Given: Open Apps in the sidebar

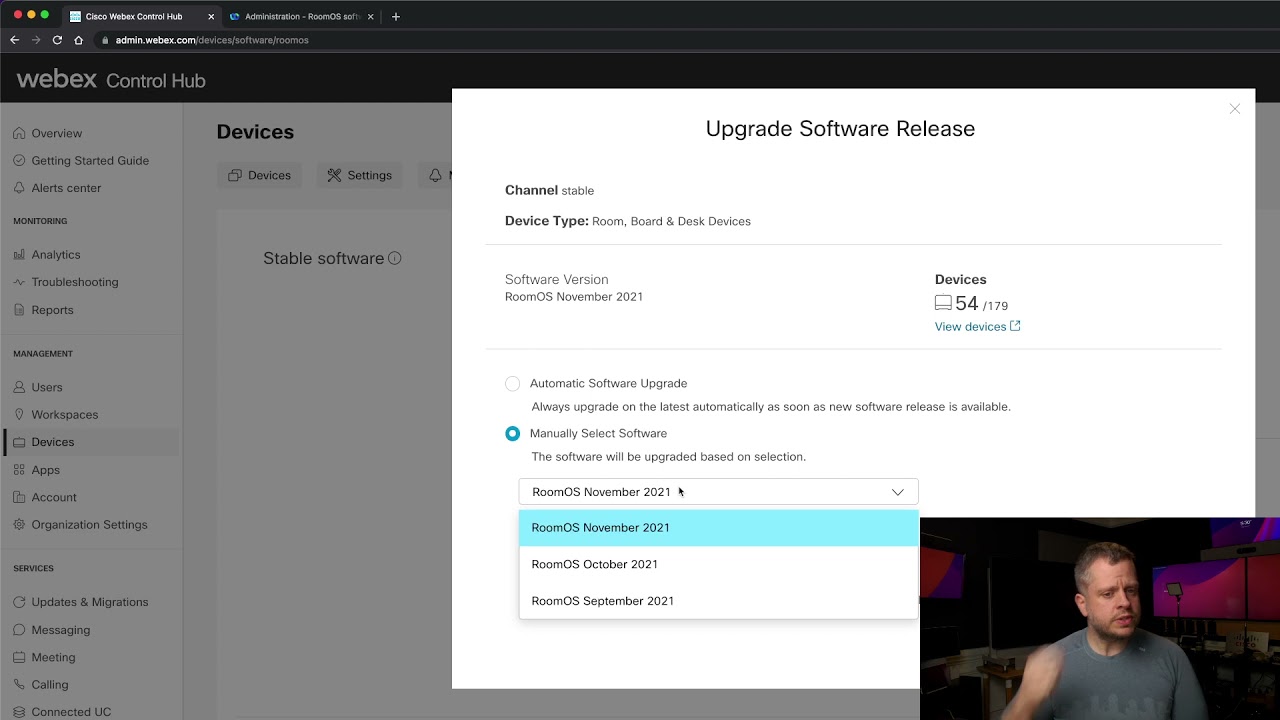Looking at the screenshot, I should pos(45,470).
